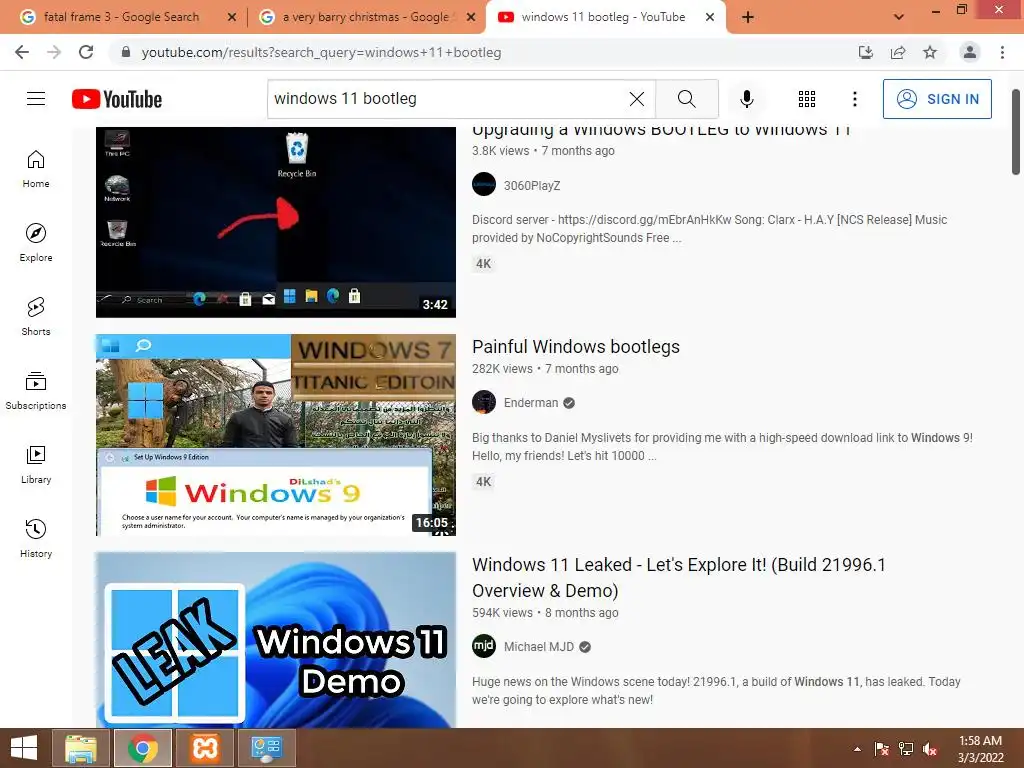
Task: Open the Windows Start button
Action: click(x=24, y=748)
